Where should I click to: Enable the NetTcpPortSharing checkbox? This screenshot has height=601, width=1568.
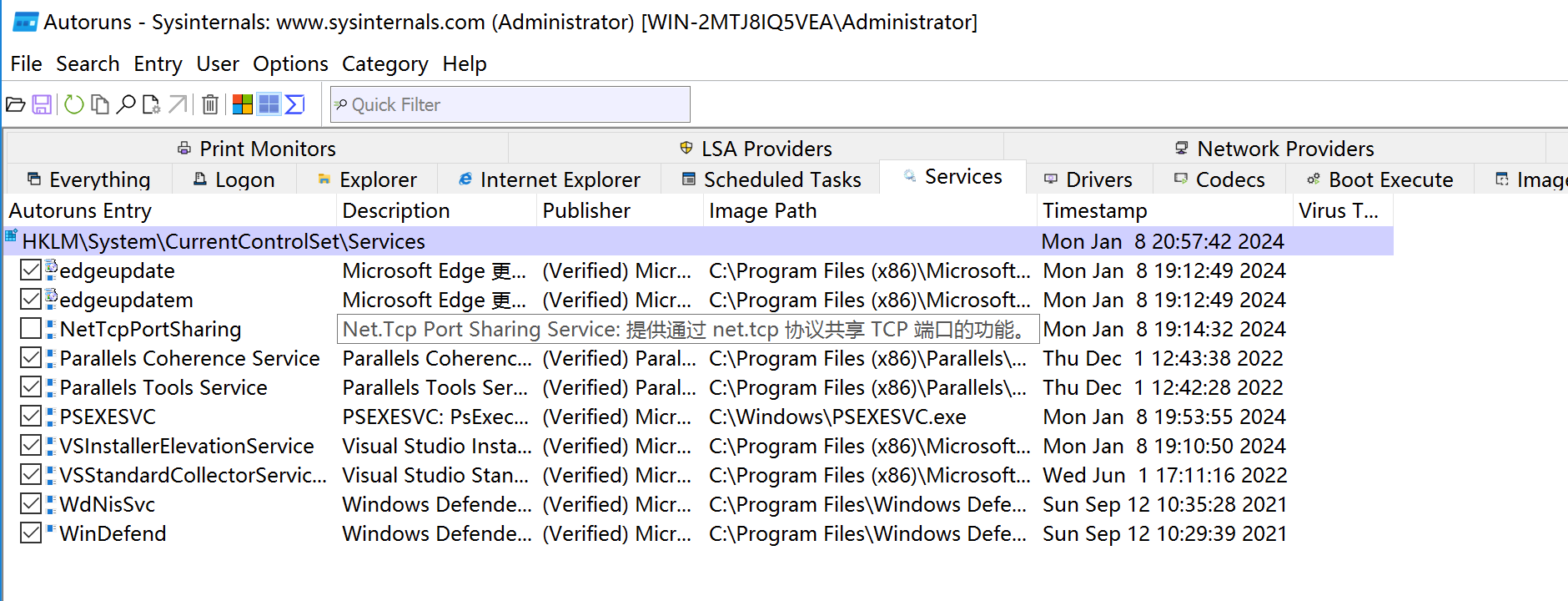point(31,329)
